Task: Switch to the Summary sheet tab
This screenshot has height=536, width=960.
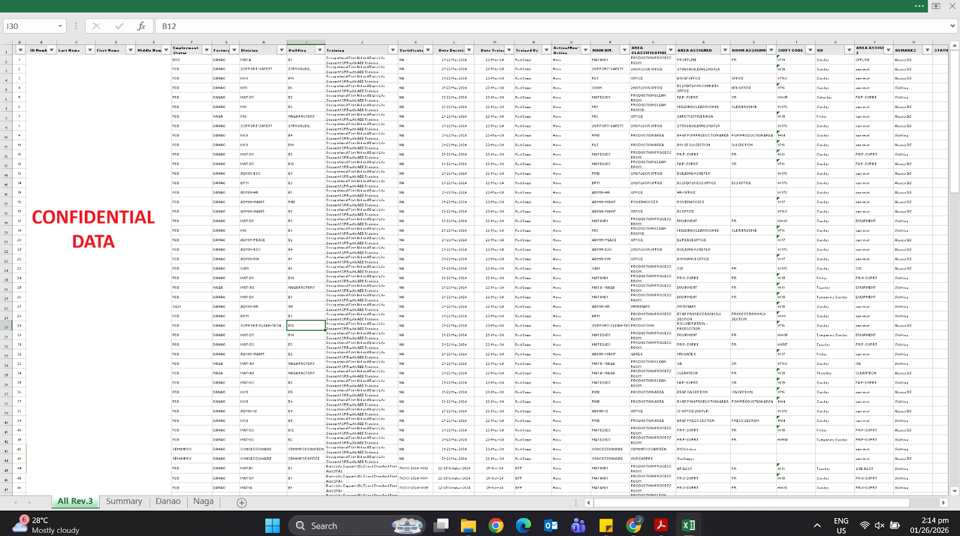Action: pyautogui.click(x=124, y=501)
